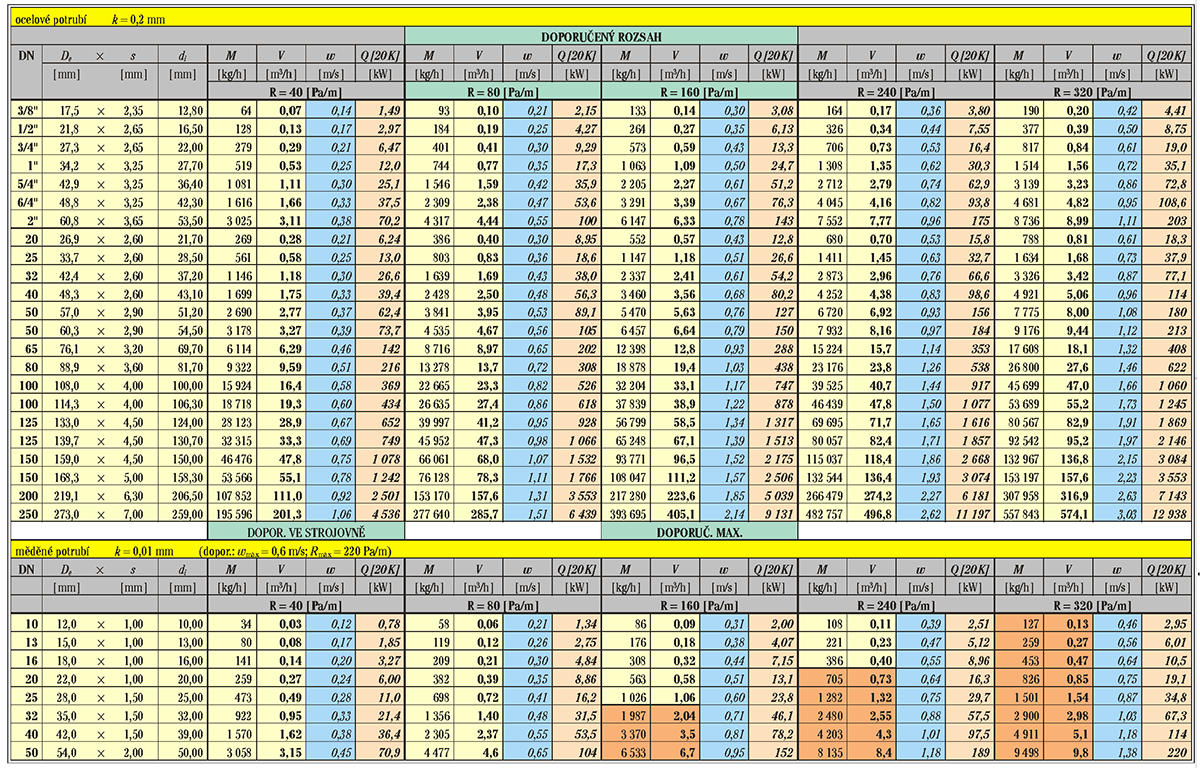Click orange cell 2 900 in copper DN 32 row
Viewport: 1200px width, 768px height.
pos(1019,716)
